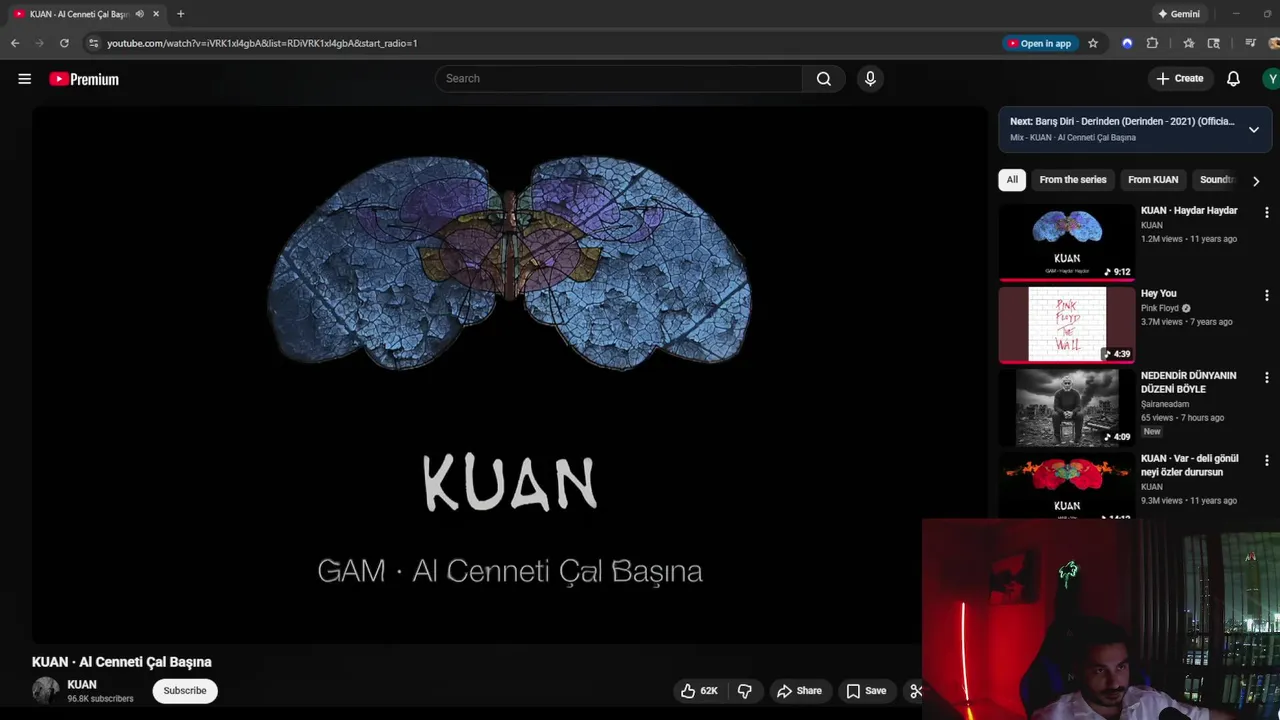
Task: Click the main video player area
Action: point(510,375)
